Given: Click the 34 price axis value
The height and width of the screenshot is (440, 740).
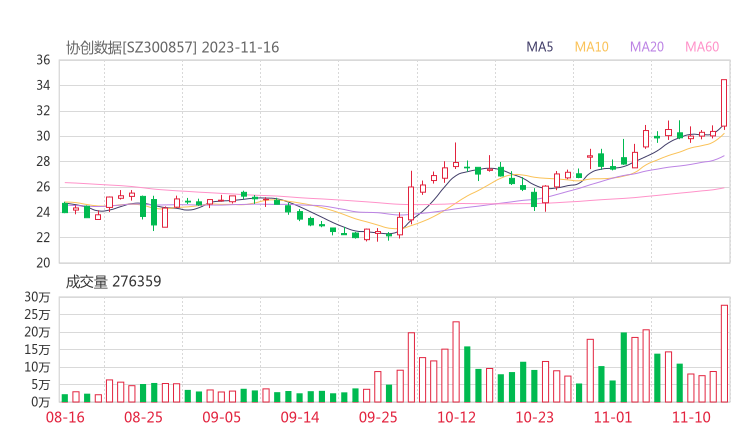Looking at the screenshot, I should (x=43, y=85).
